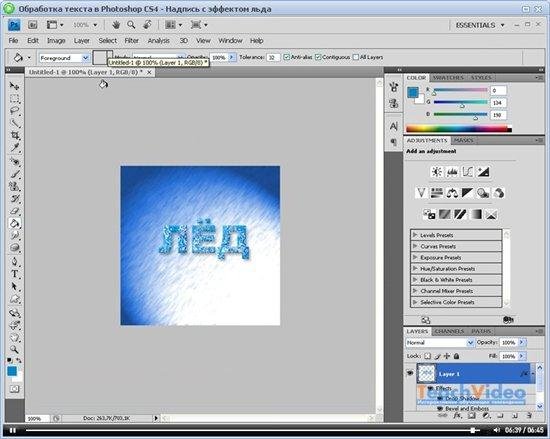Switch to the Swatches tab

pyautogui.click(x=448, y=77)
